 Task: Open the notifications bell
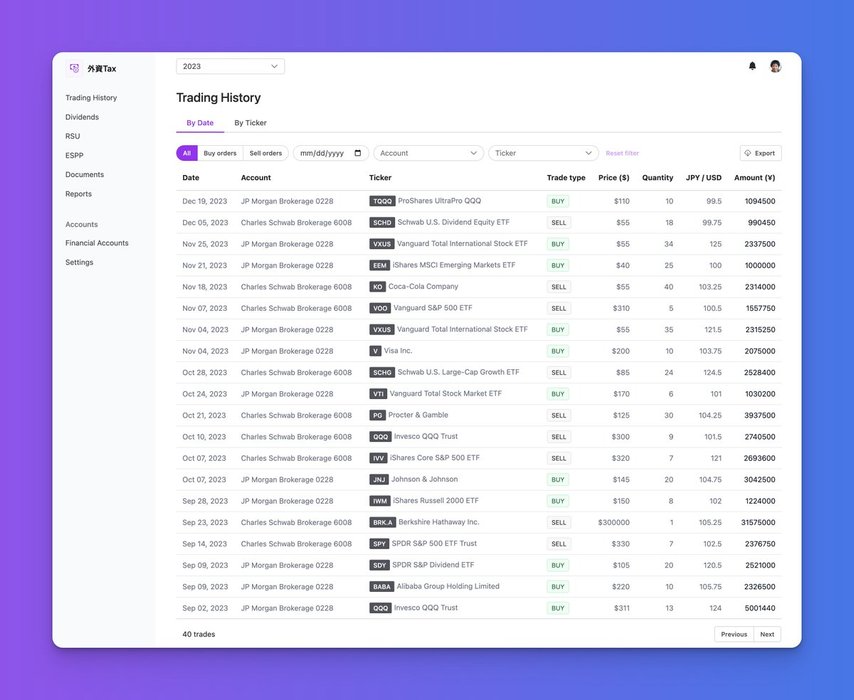[752, 66]
